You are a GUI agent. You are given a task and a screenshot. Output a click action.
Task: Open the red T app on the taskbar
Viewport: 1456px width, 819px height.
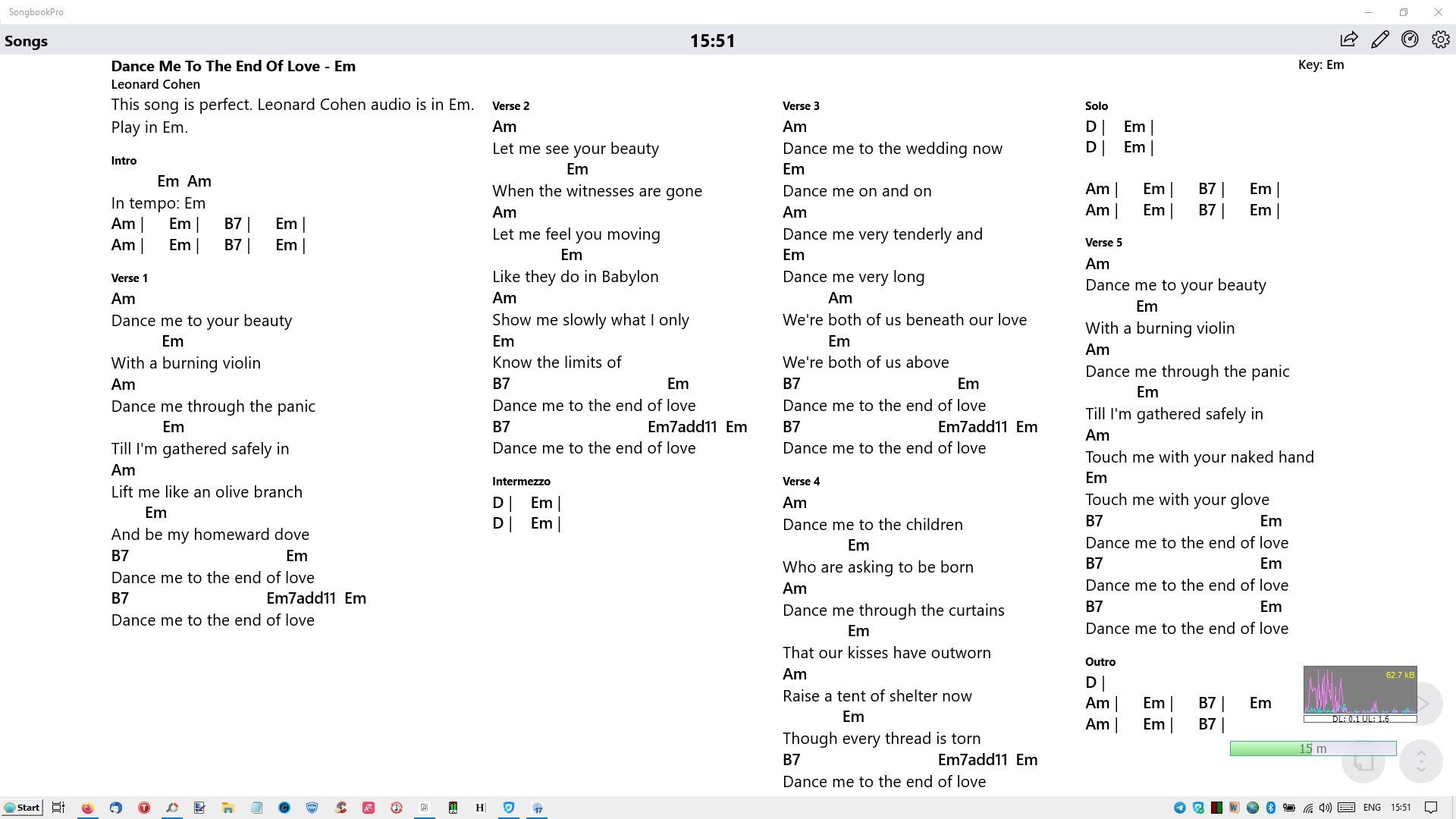click(x=144, y=808)
